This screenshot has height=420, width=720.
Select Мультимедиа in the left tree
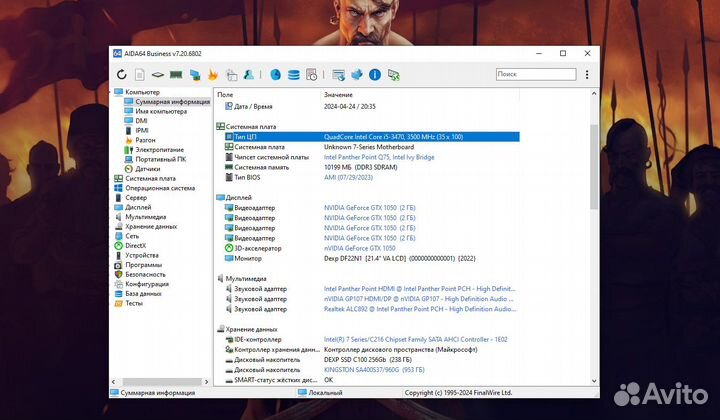pos(146,217)
